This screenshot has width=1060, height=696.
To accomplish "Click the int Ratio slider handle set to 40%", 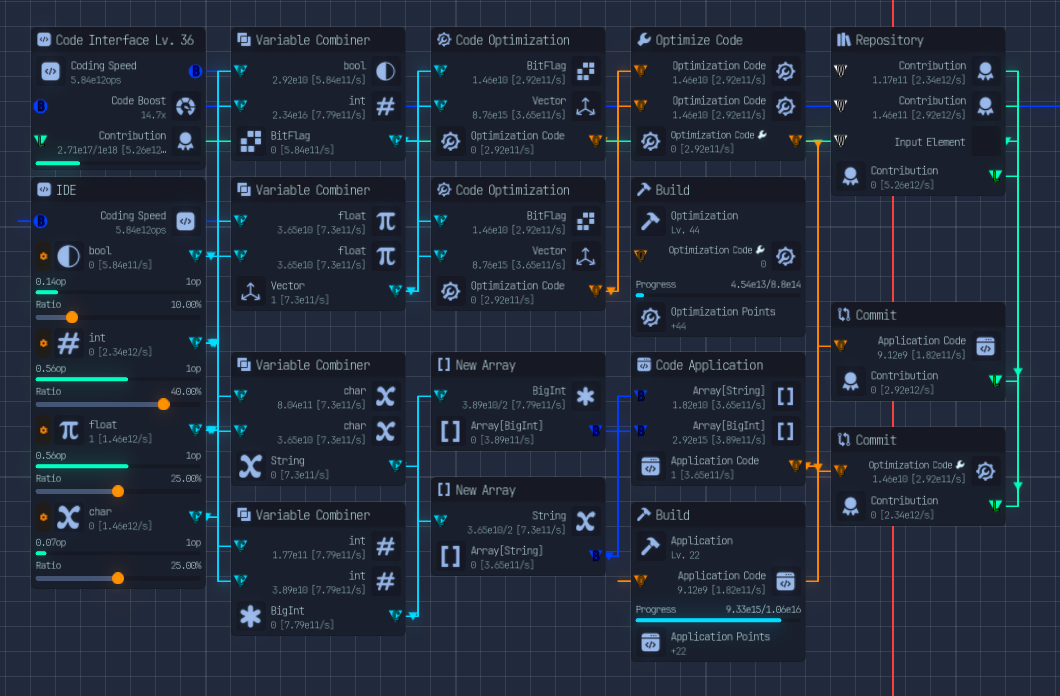I will pyautogui.click(x=163, y=404).
